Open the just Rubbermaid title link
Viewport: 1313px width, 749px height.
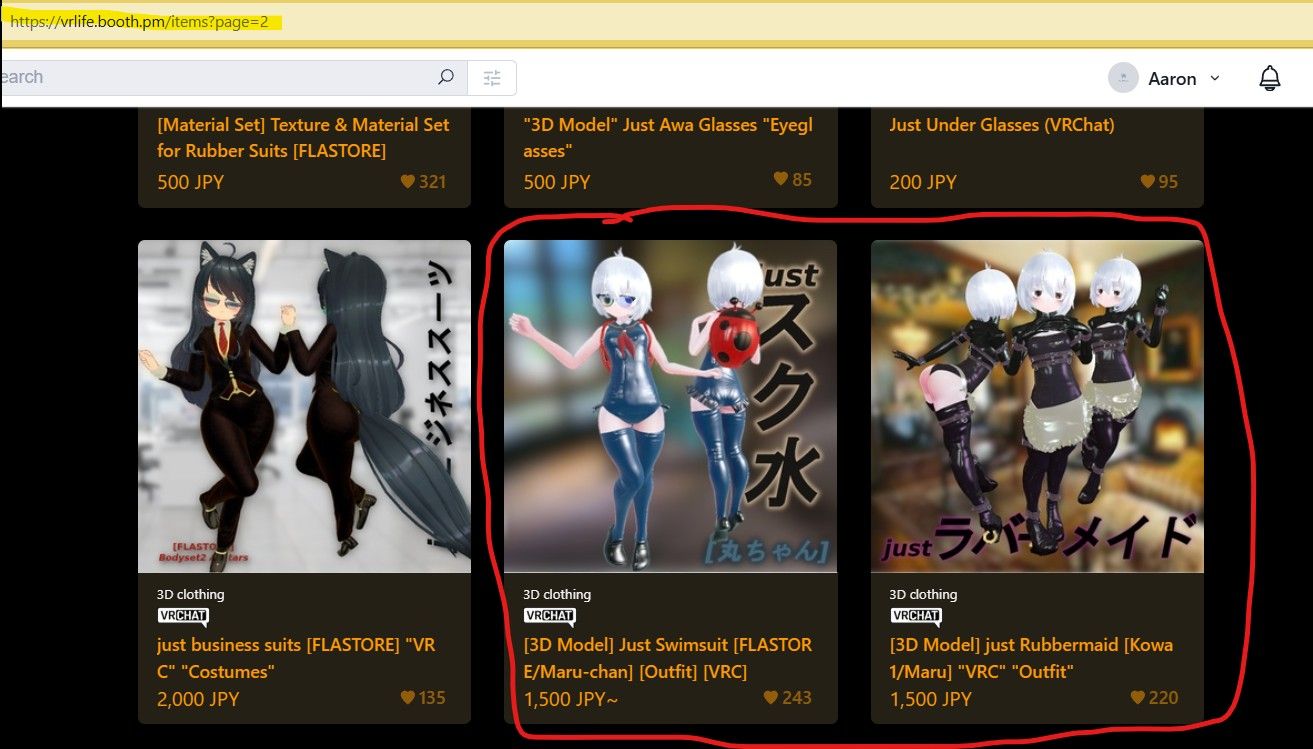(x=1032, y=658)
